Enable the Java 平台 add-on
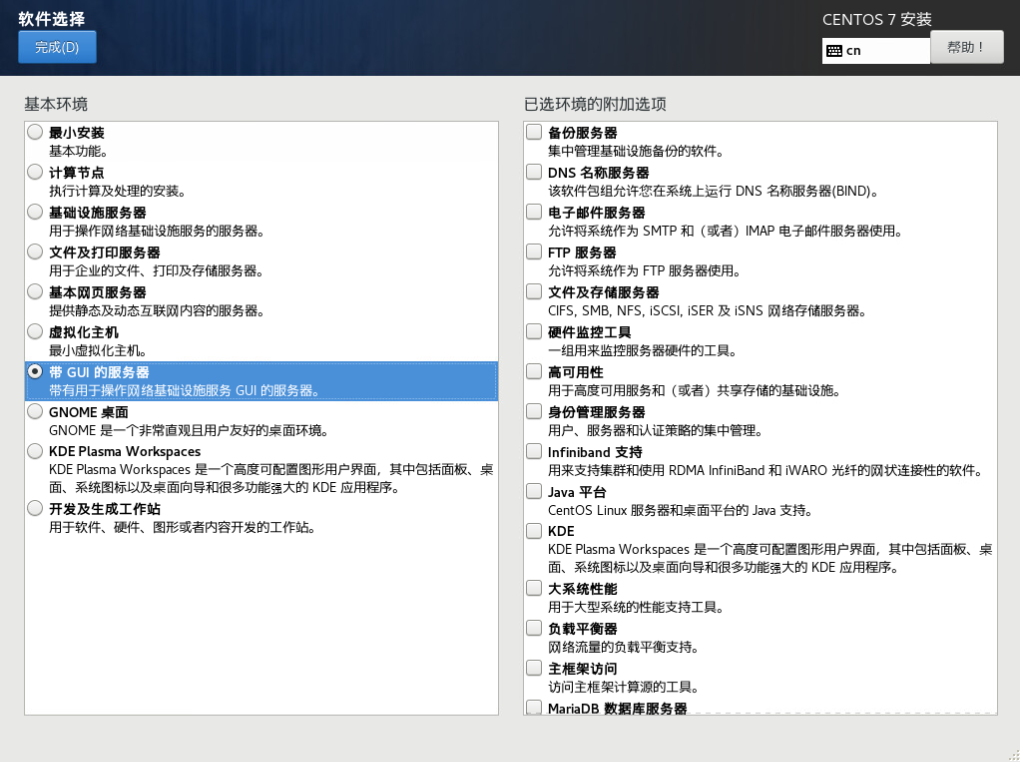The image size is (1020, 762). point(534,492)
